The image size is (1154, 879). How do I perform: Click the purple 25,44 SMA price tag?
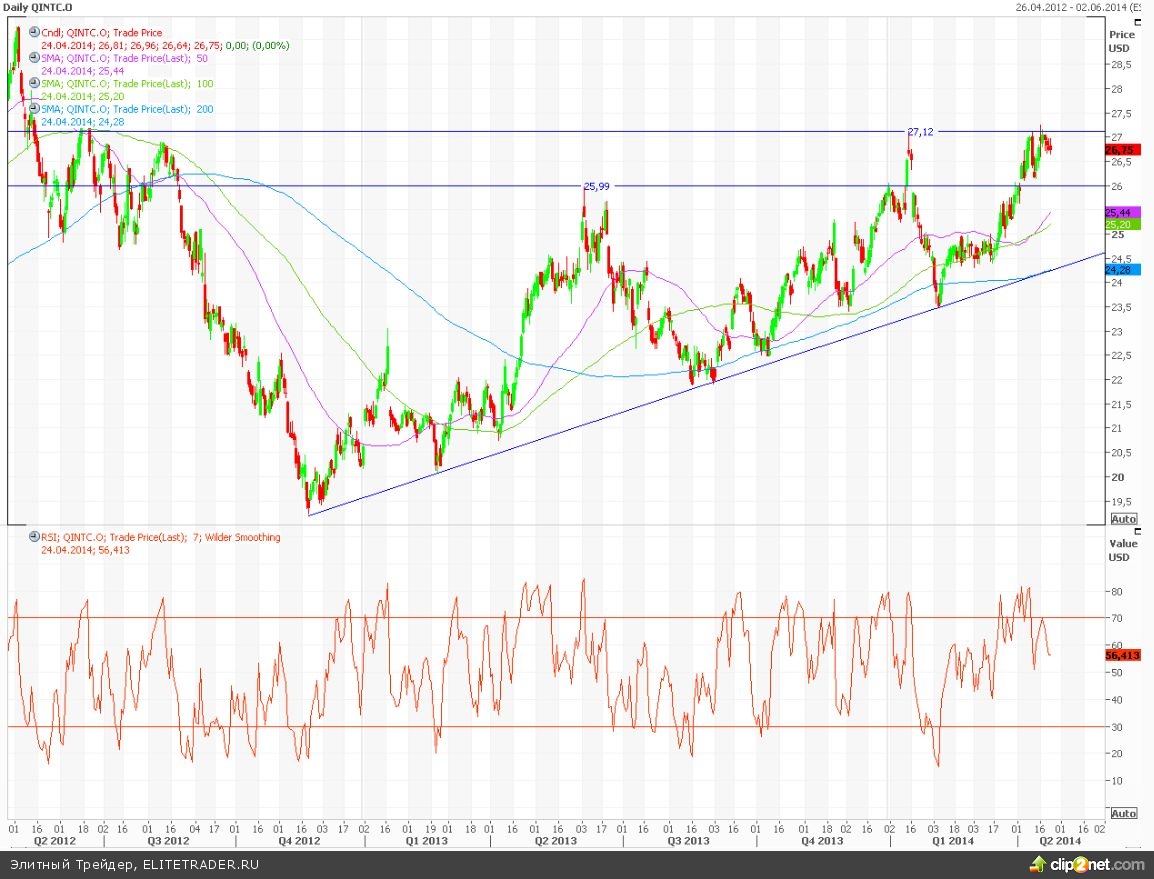[x=1120, y=213]
